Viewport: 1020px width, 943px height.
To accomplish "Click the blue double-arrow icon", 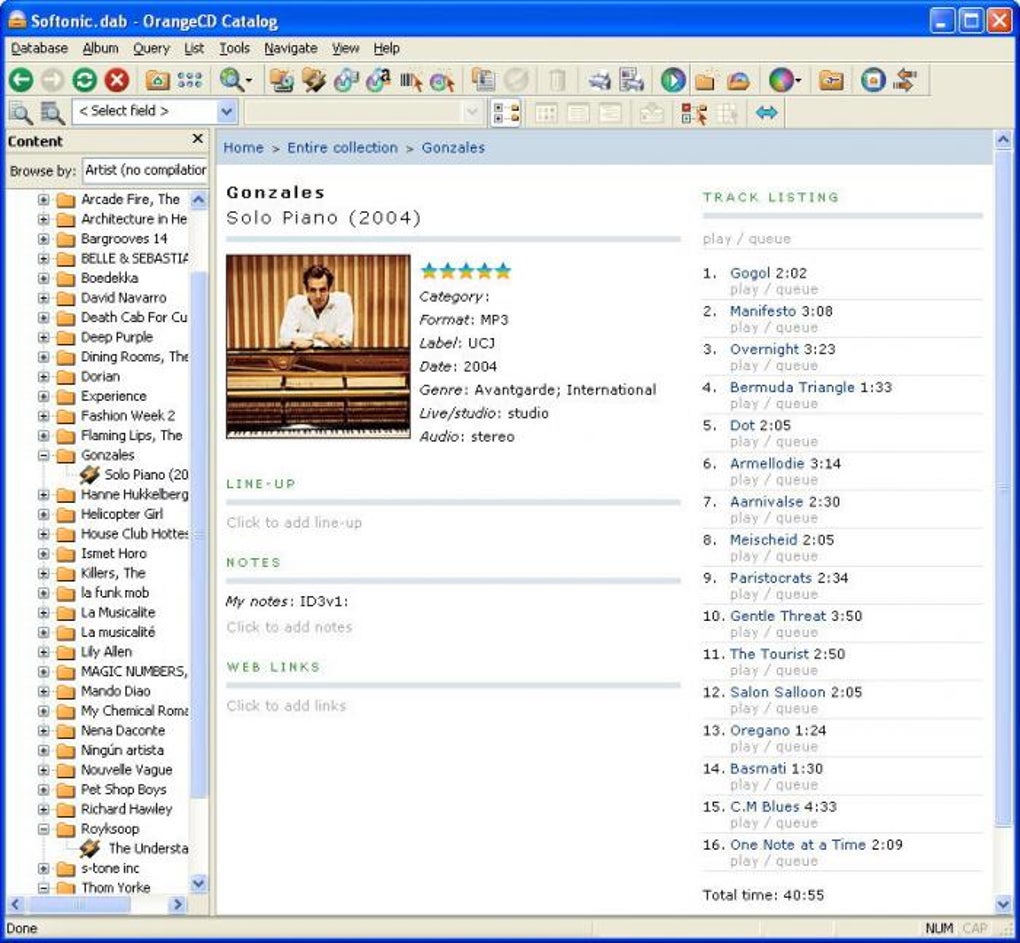I will (x=766, y=113).
